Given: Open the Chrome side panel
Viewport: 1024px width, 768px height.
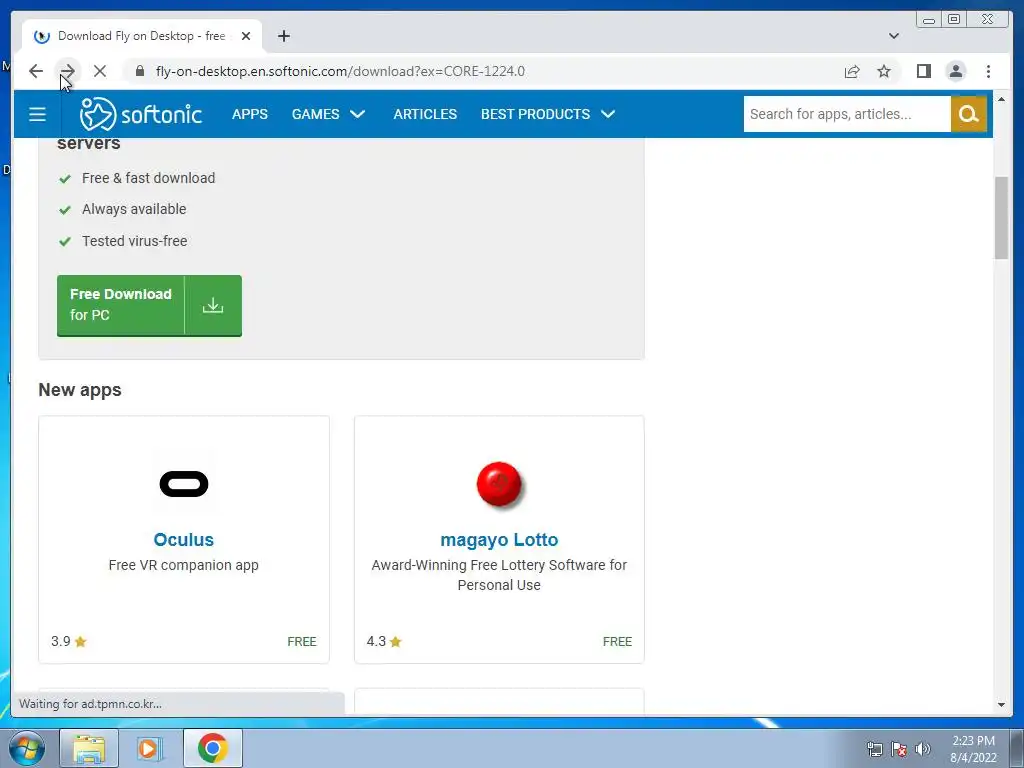Looking at the screenshot, I should point(923,71).
